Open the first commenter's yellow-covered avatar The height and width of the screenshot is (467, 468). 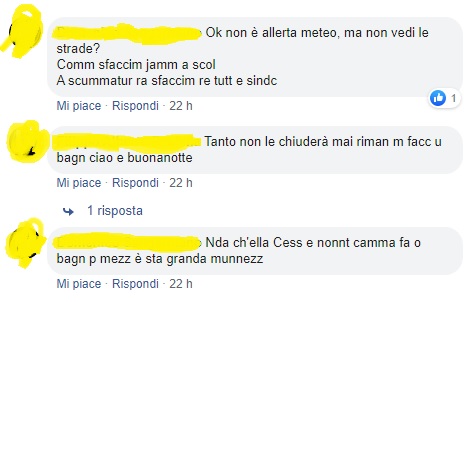[23, 31]
